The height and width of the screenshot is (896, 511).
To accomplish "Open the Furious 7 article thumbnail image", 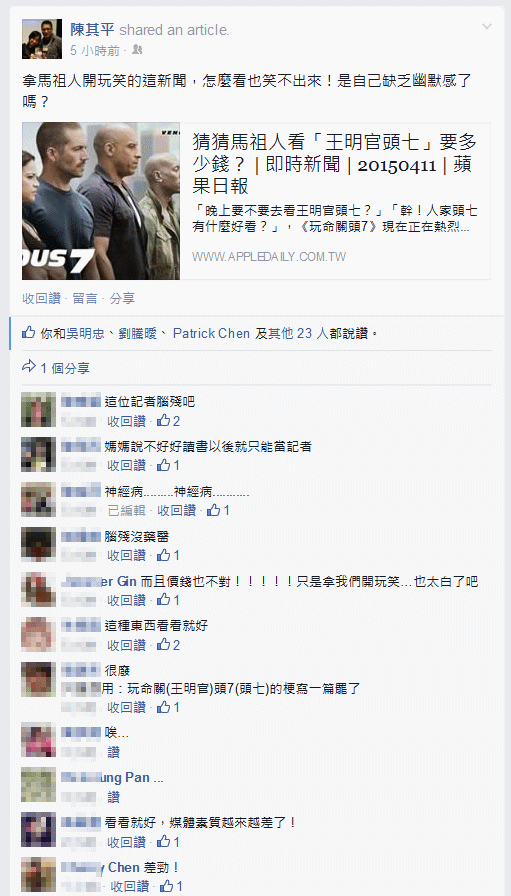I will 101,201.
